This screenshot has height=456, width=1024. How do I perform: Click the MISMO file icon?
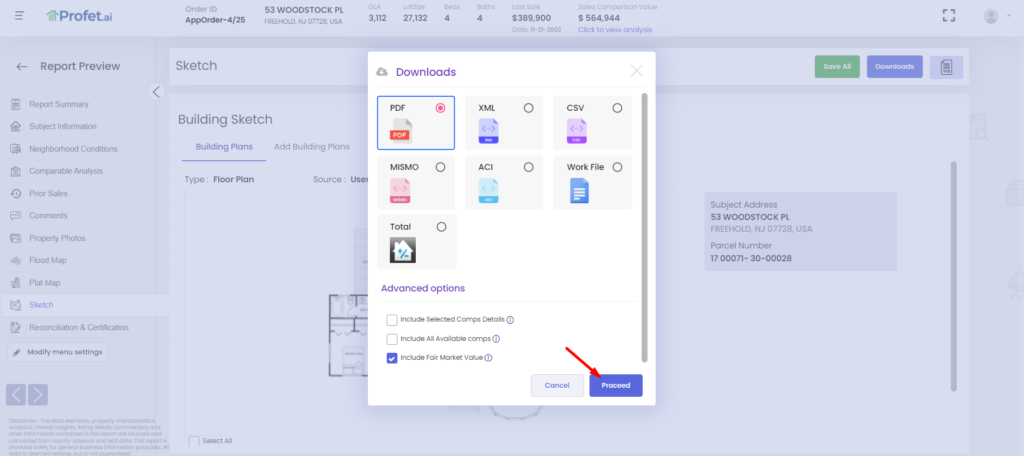click(x=400, y=190)
